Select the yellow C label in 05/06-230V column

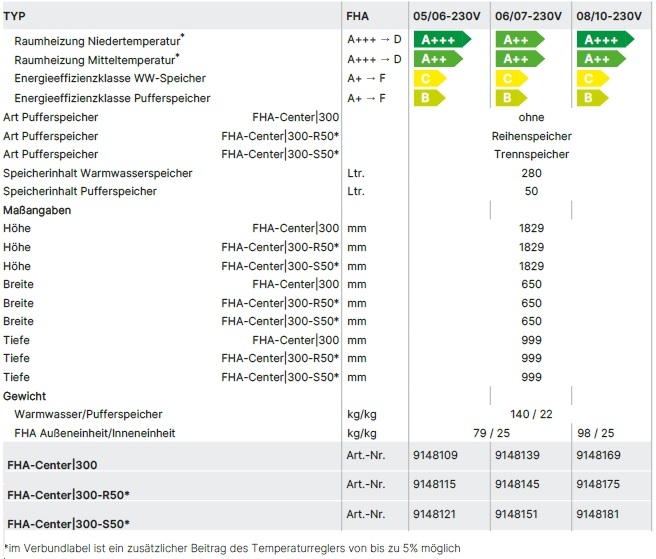pos(427,78)
